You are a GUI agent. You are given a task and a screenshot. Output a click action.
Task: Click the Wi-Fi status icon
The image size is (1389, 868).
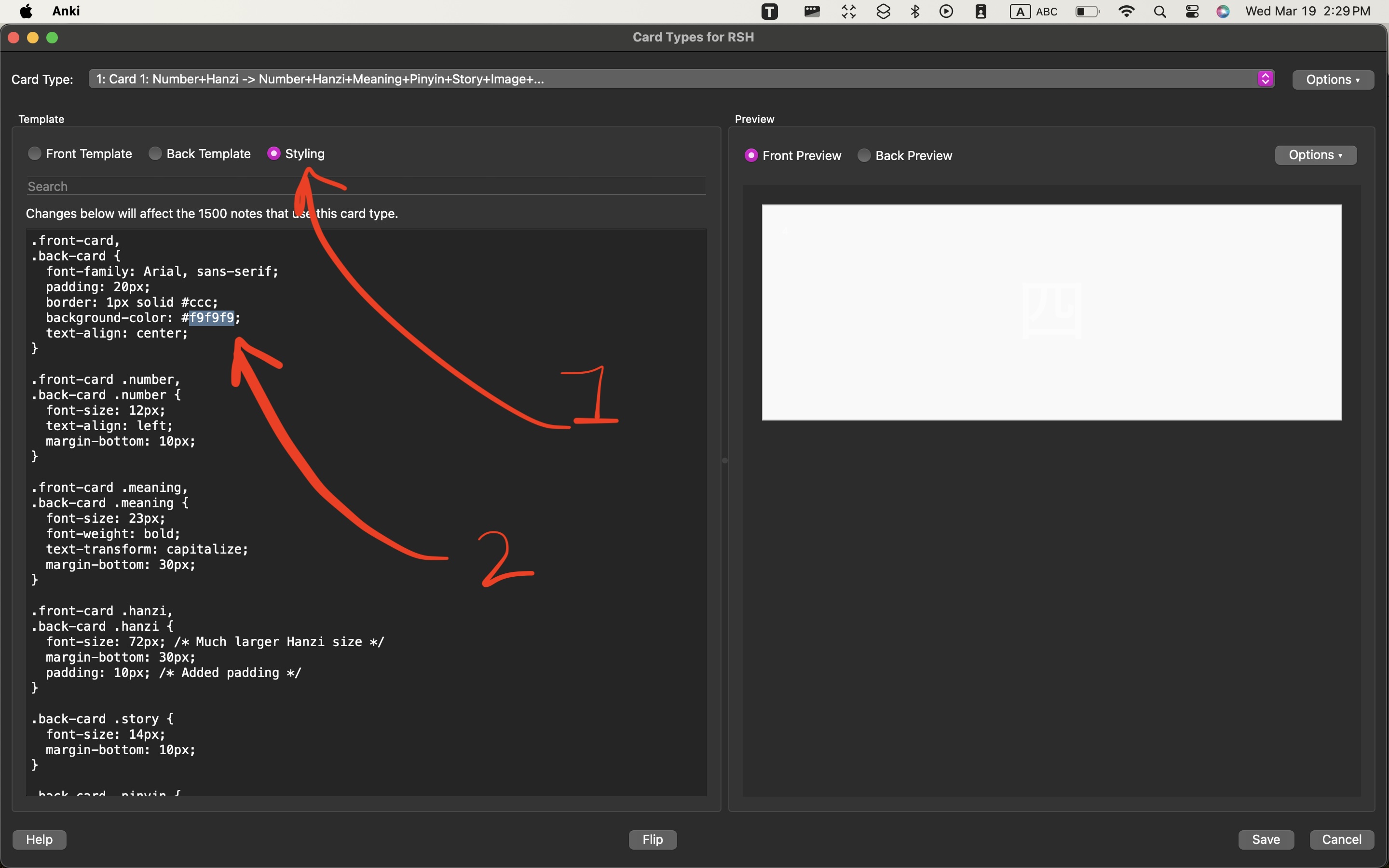[1127, 11]
